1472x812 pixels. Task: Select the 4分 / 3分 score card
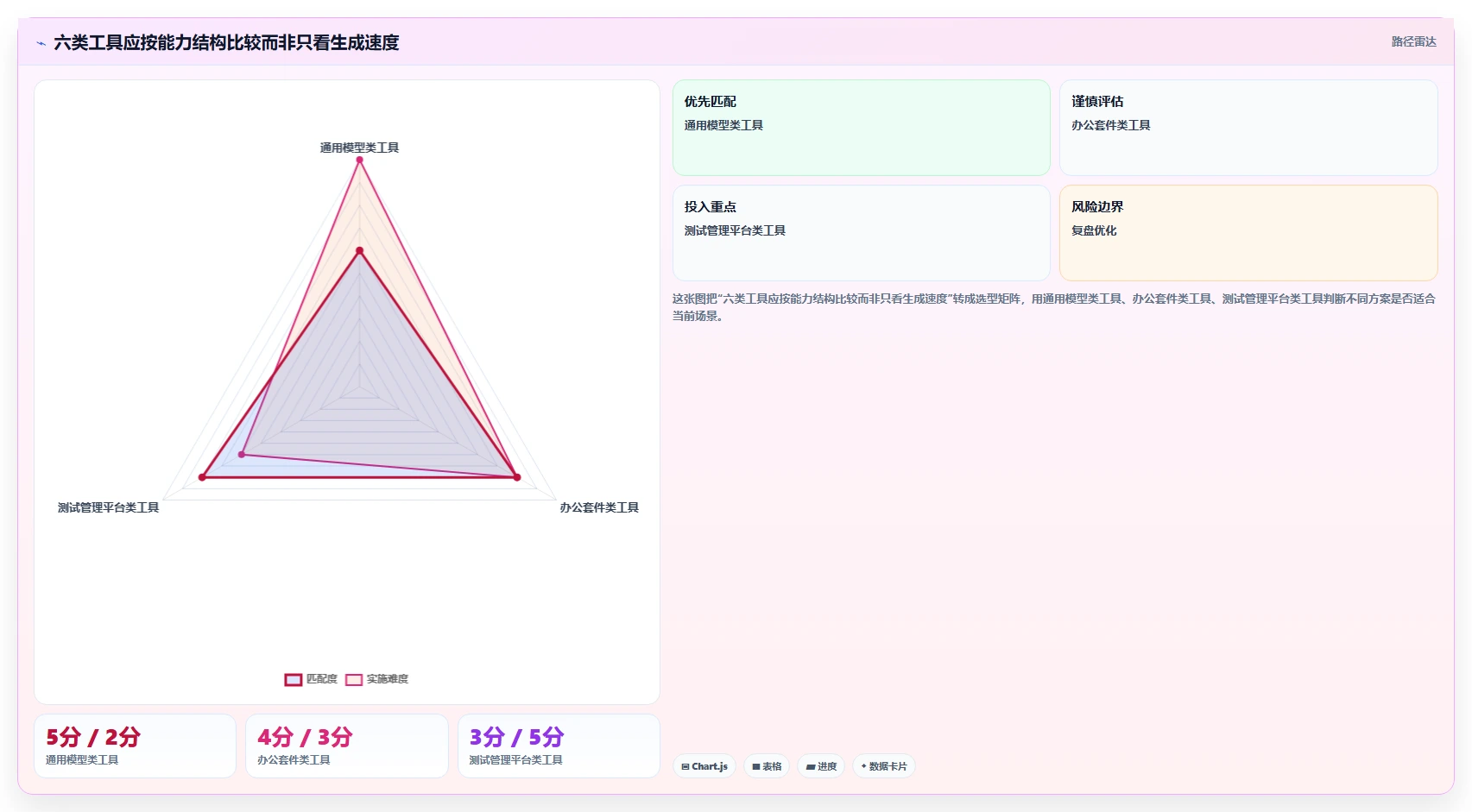(347, 746)
